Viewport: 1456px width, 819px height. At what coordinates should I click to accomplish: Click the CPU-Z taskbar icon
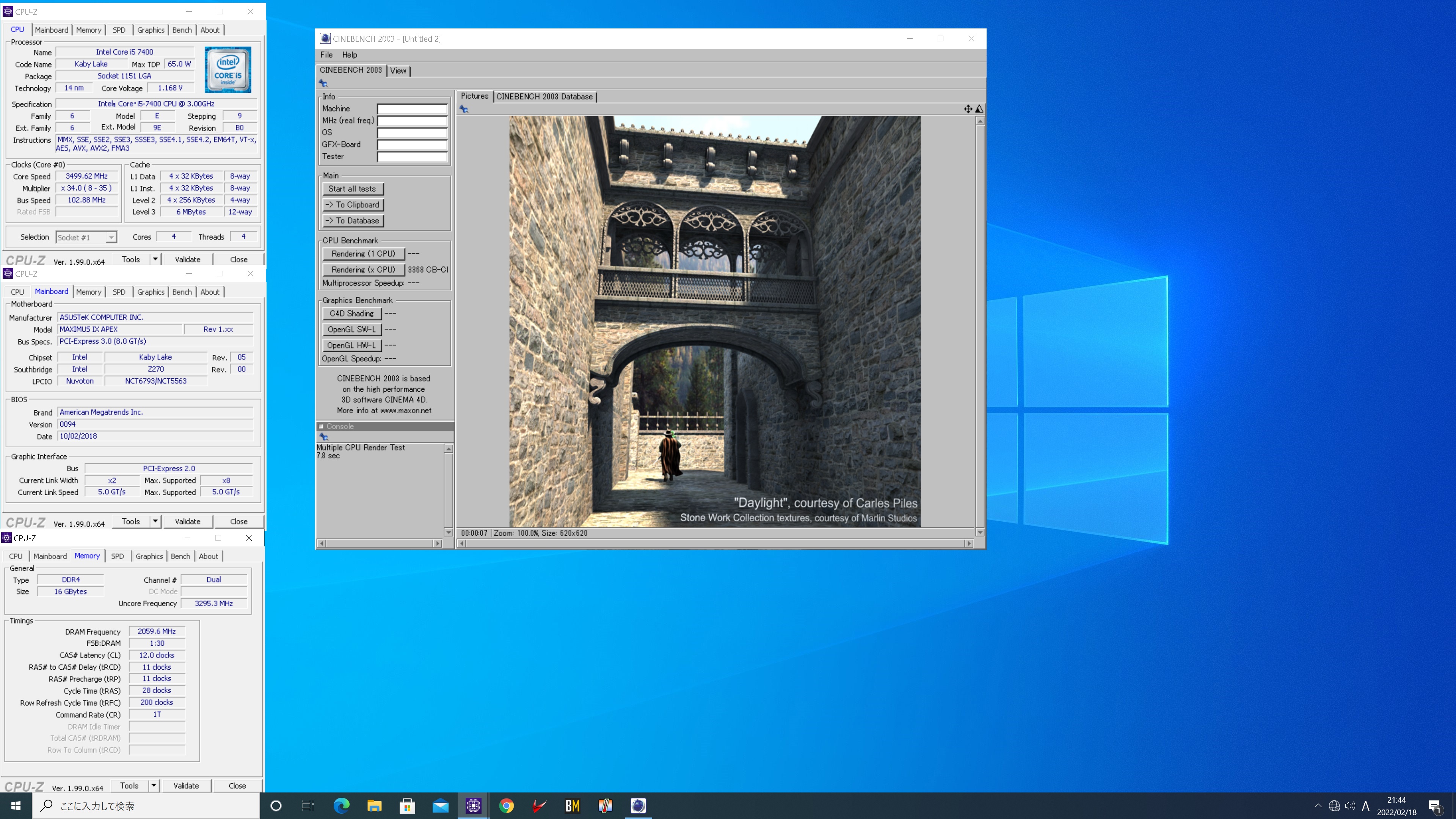[x=473, y=805]
